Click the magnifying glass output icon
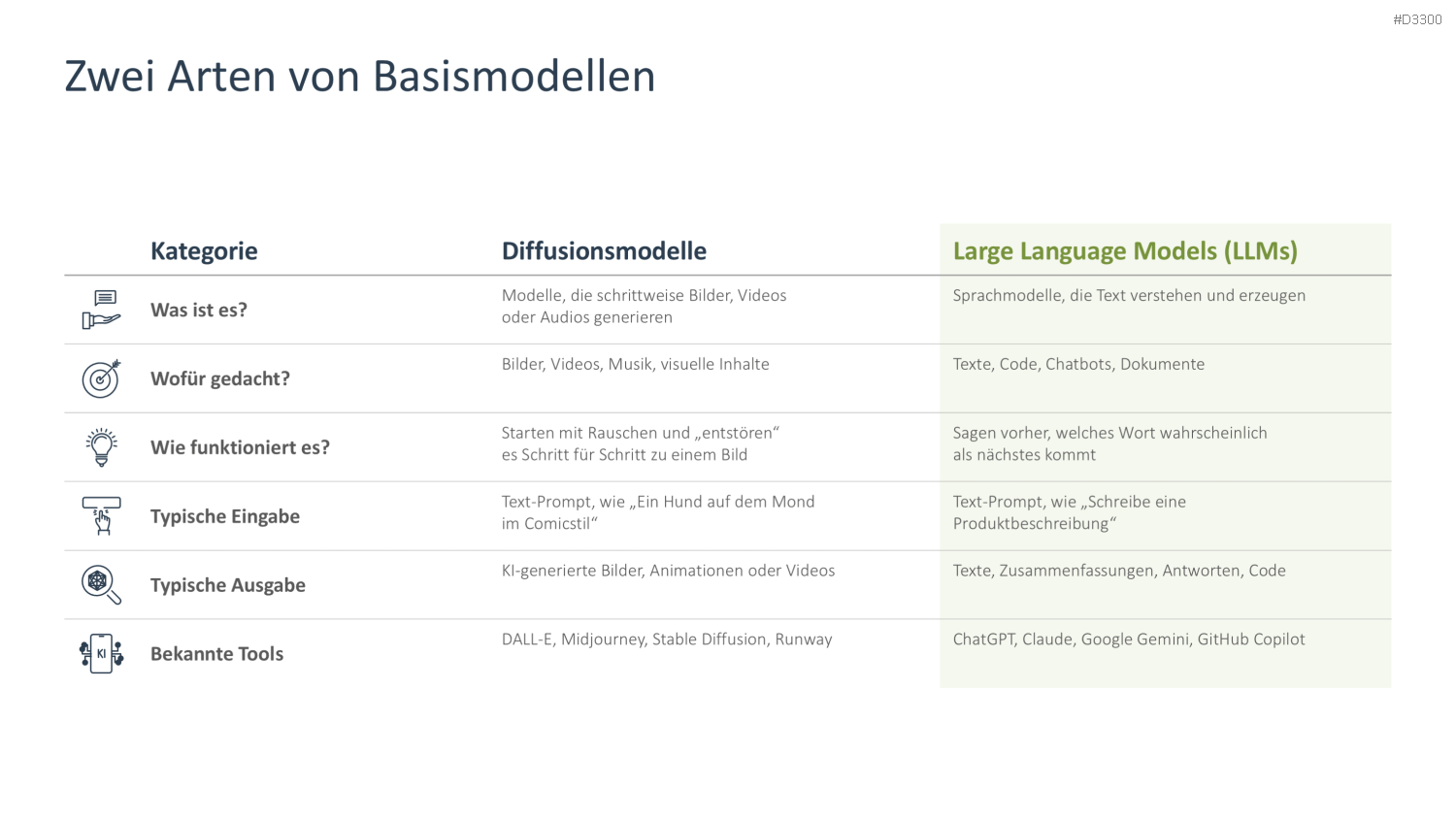 101,585
